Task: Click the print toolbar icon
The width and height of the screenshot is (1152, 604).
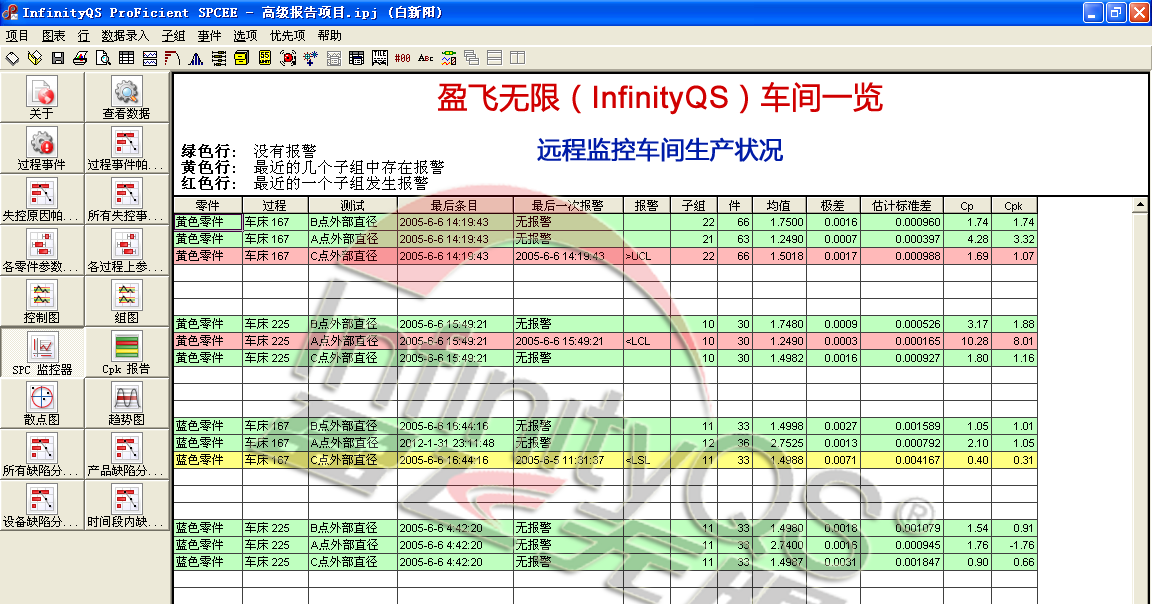Action: coord(80,58)
